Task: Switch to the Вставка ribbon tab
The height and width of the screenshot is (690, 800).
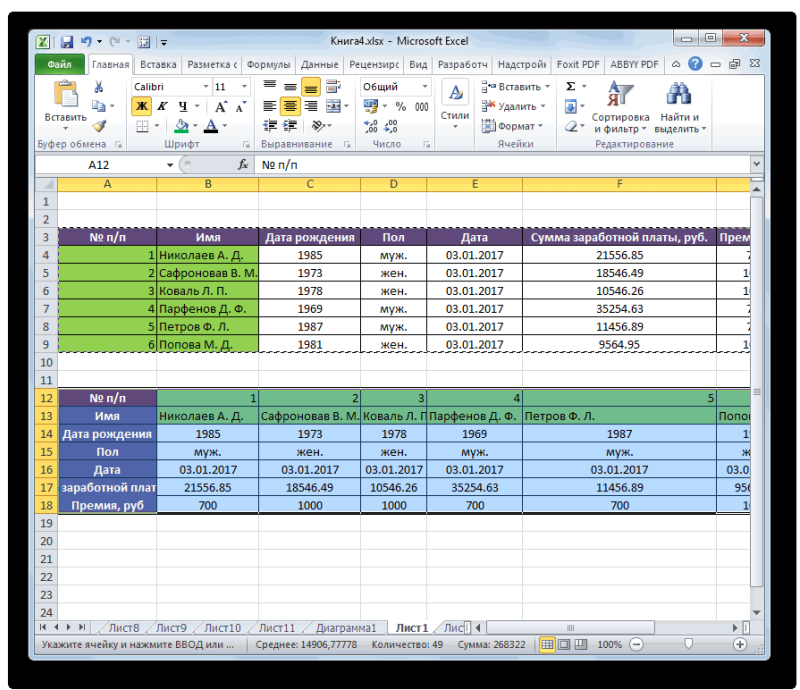Action: tap(158, 64)
